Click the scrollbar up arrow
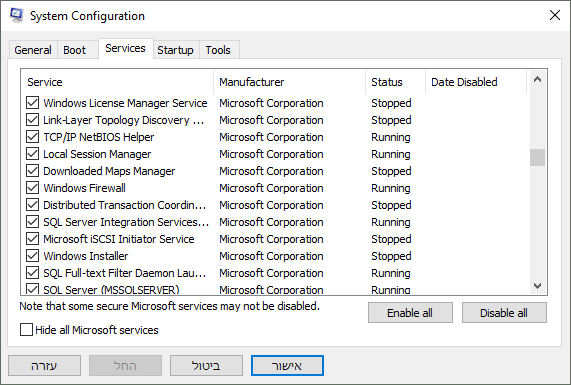 pos(537,79)
